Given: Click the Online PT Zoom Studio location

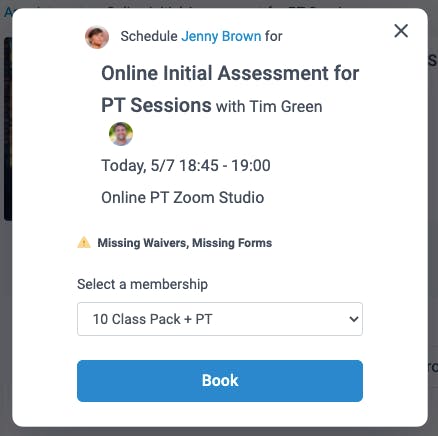Looking at the screenshot, I should (183, 198).
